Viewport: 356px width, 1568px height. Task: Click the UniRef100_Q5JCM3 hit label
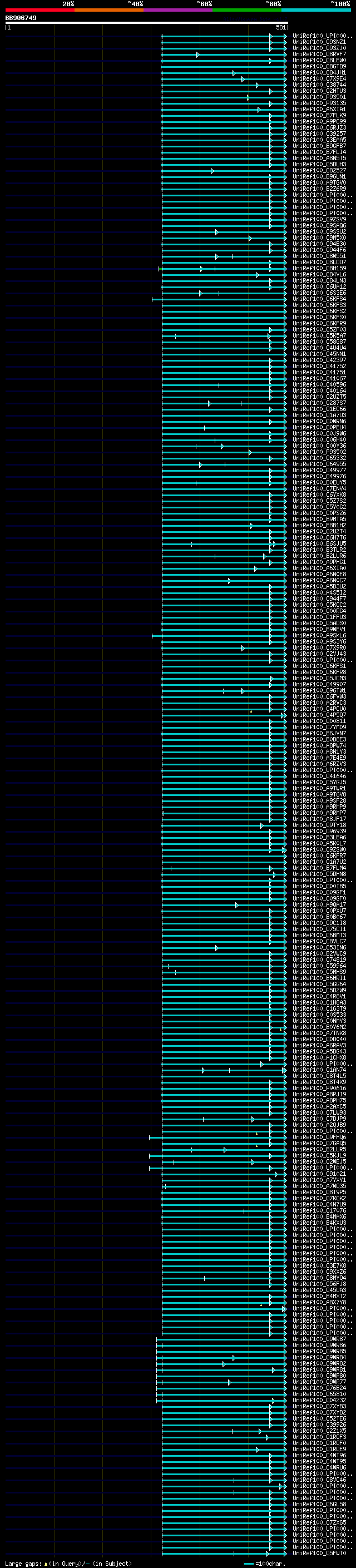(319, 679)
